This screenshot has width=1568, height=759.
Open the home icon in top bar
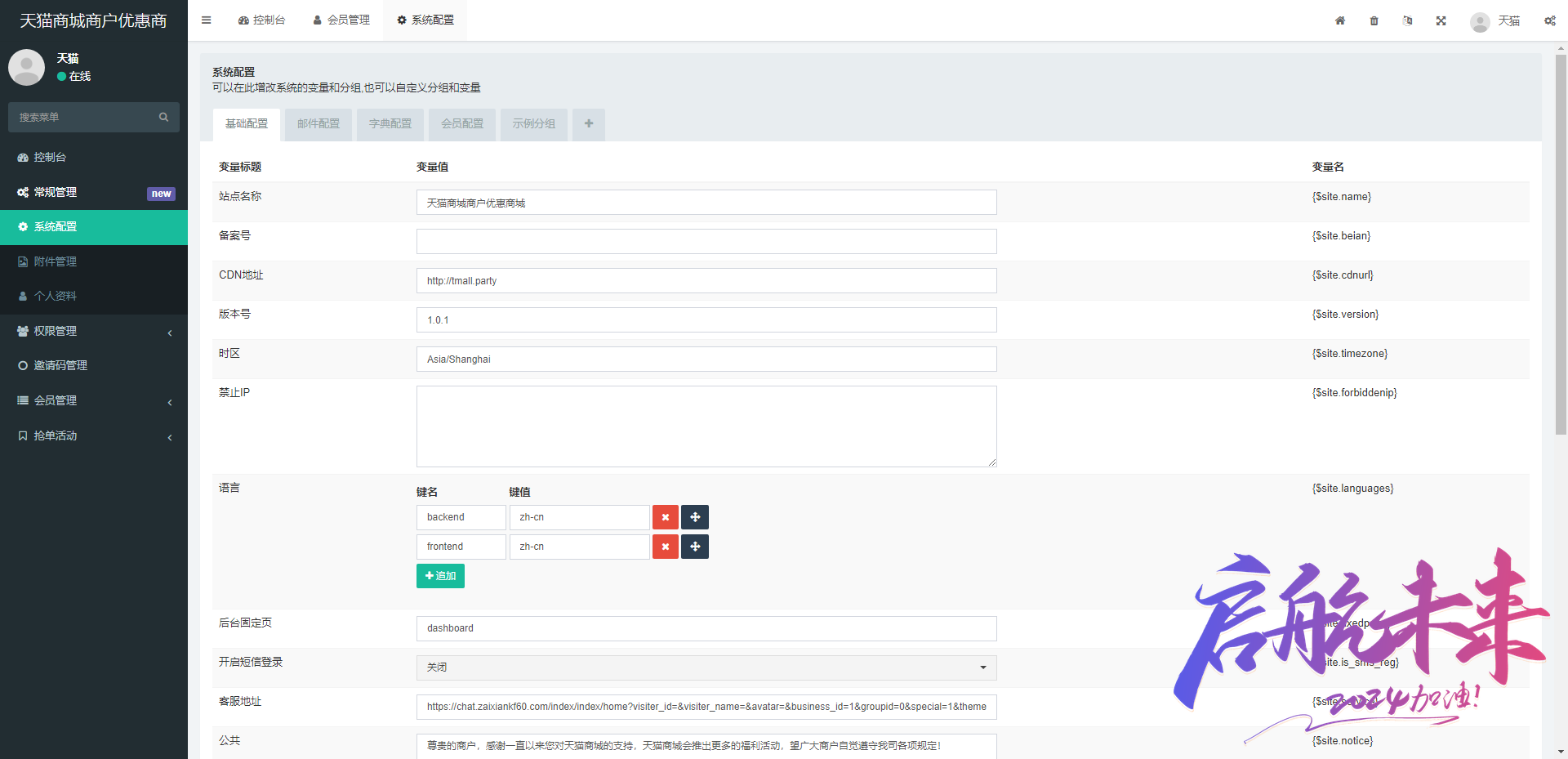pos(1340,20)
